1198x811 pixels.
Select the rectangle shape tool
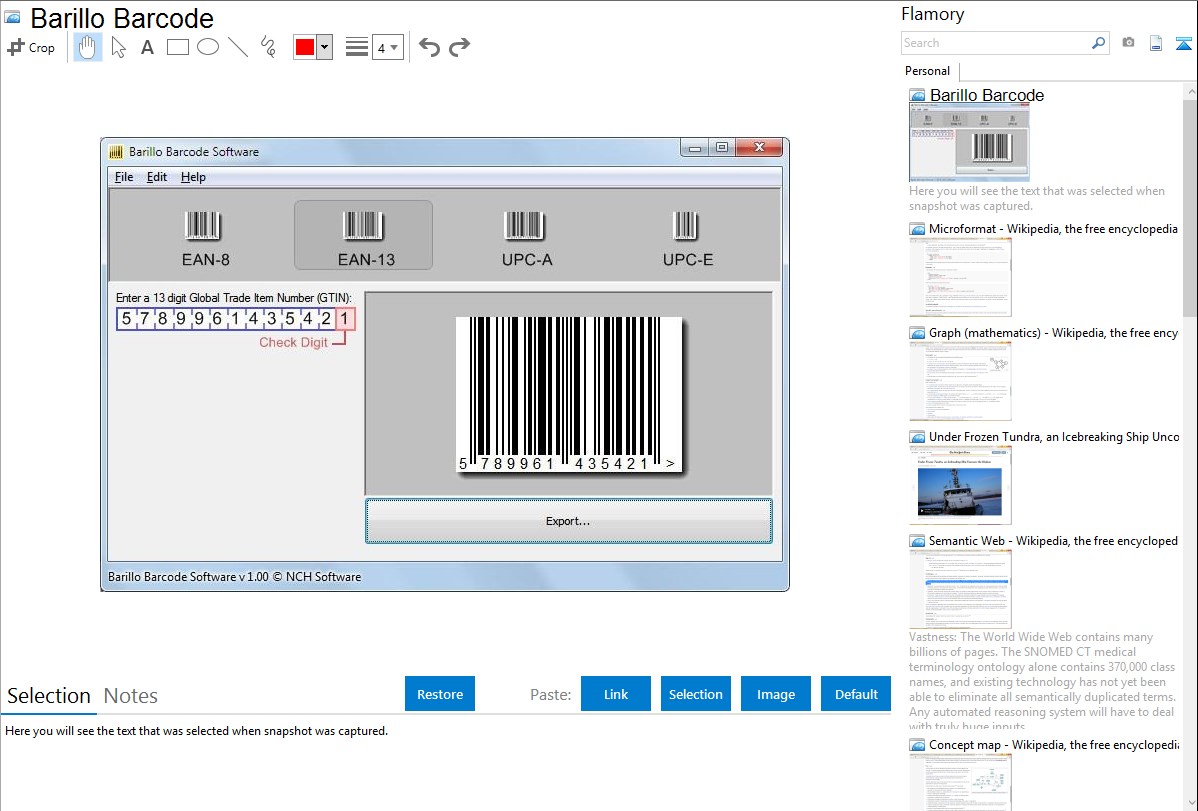click(x=178, y=47)
